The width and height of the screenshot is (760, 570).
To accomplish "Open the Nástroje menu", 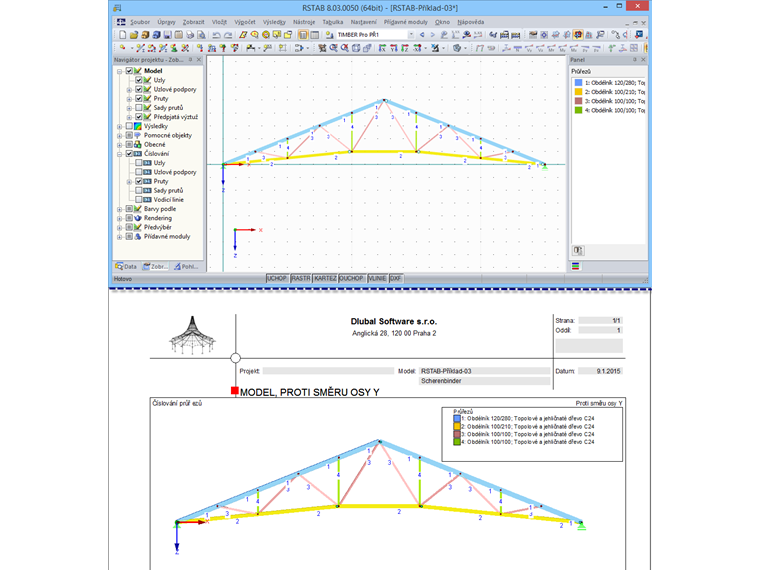I will pos(304,22).
